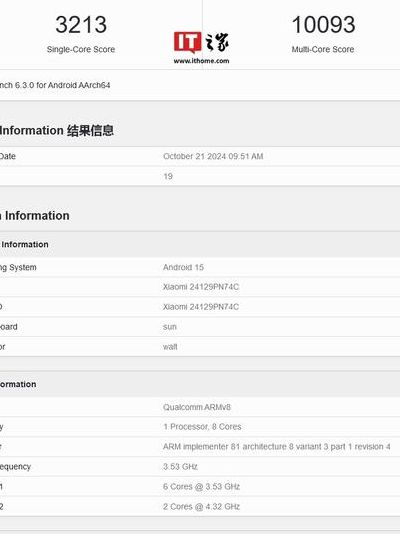This screenshot has width=400, height=534.
Task: Click the Android AArch64 version text
Action: [55, 85]
